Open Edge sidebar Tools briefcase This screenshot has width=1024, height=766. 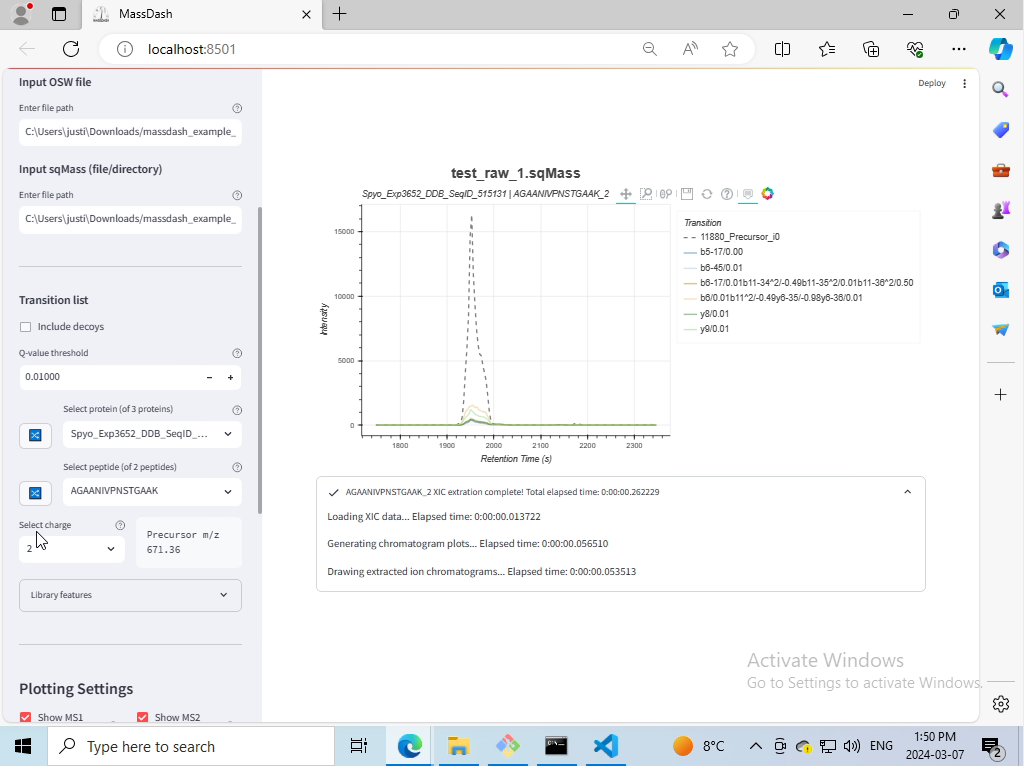[1000, 170]
